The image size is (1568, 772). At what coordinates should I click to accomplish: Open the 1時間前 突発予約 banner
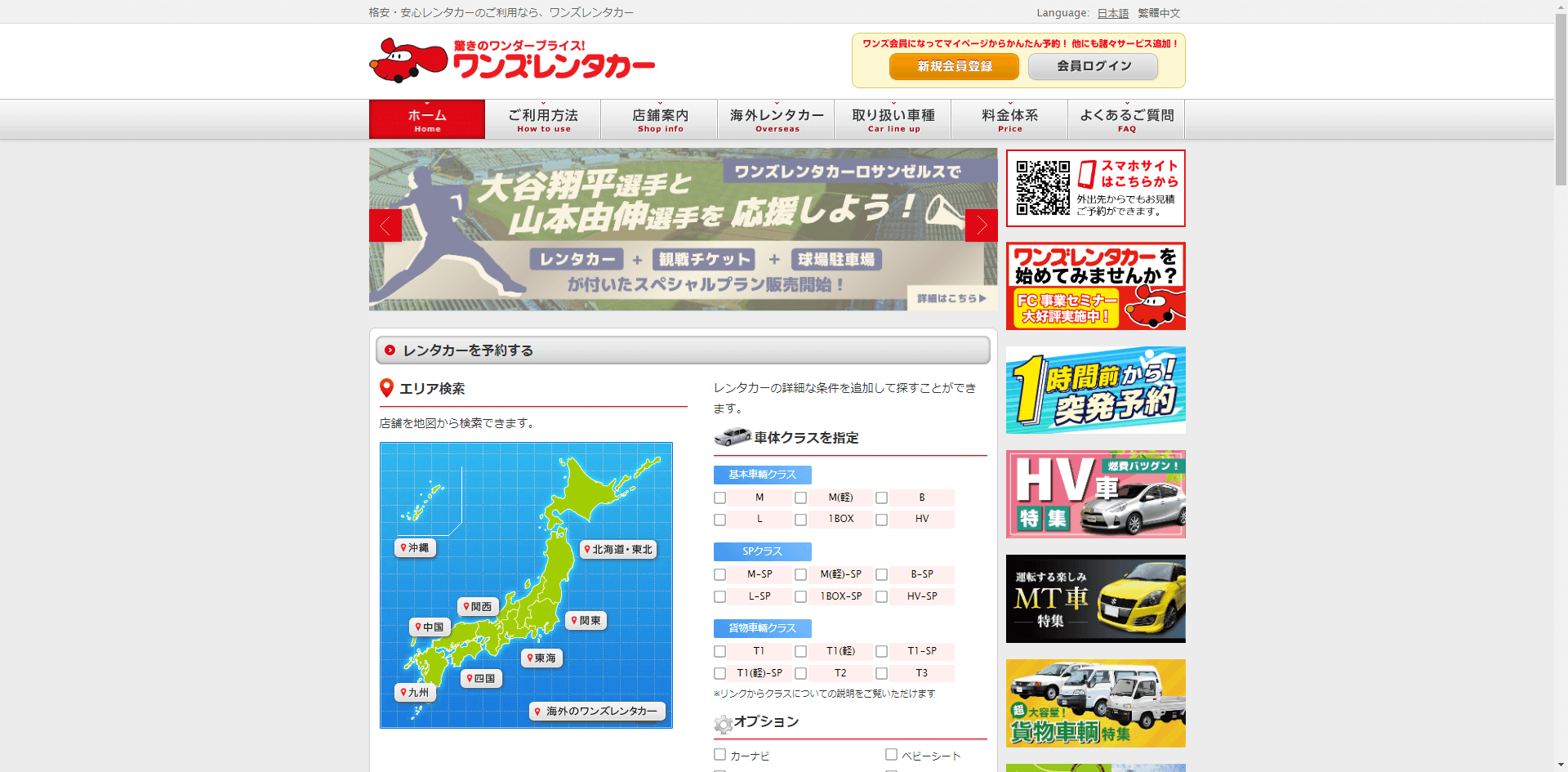pos(1096,390)
